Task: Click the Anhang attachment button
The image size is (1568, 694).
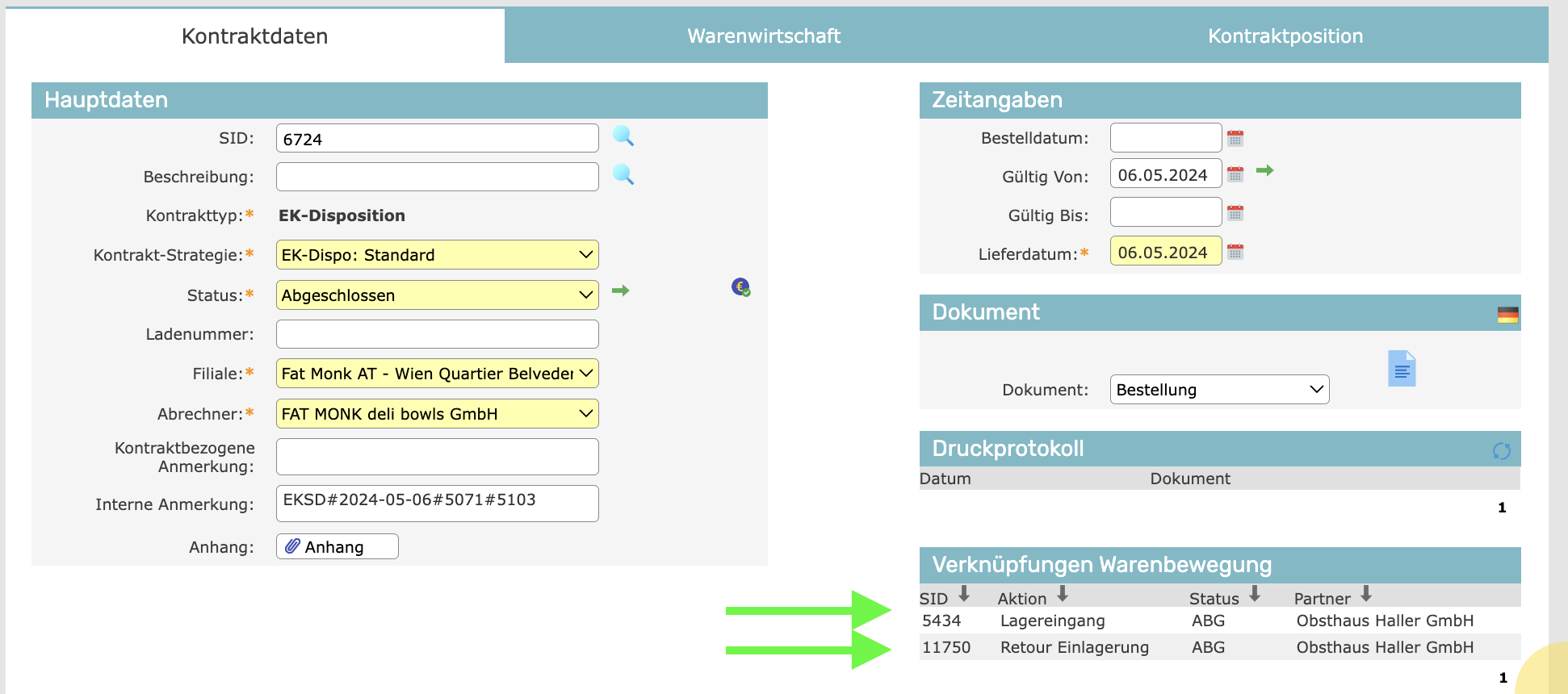Action: (x=337, y=547)
